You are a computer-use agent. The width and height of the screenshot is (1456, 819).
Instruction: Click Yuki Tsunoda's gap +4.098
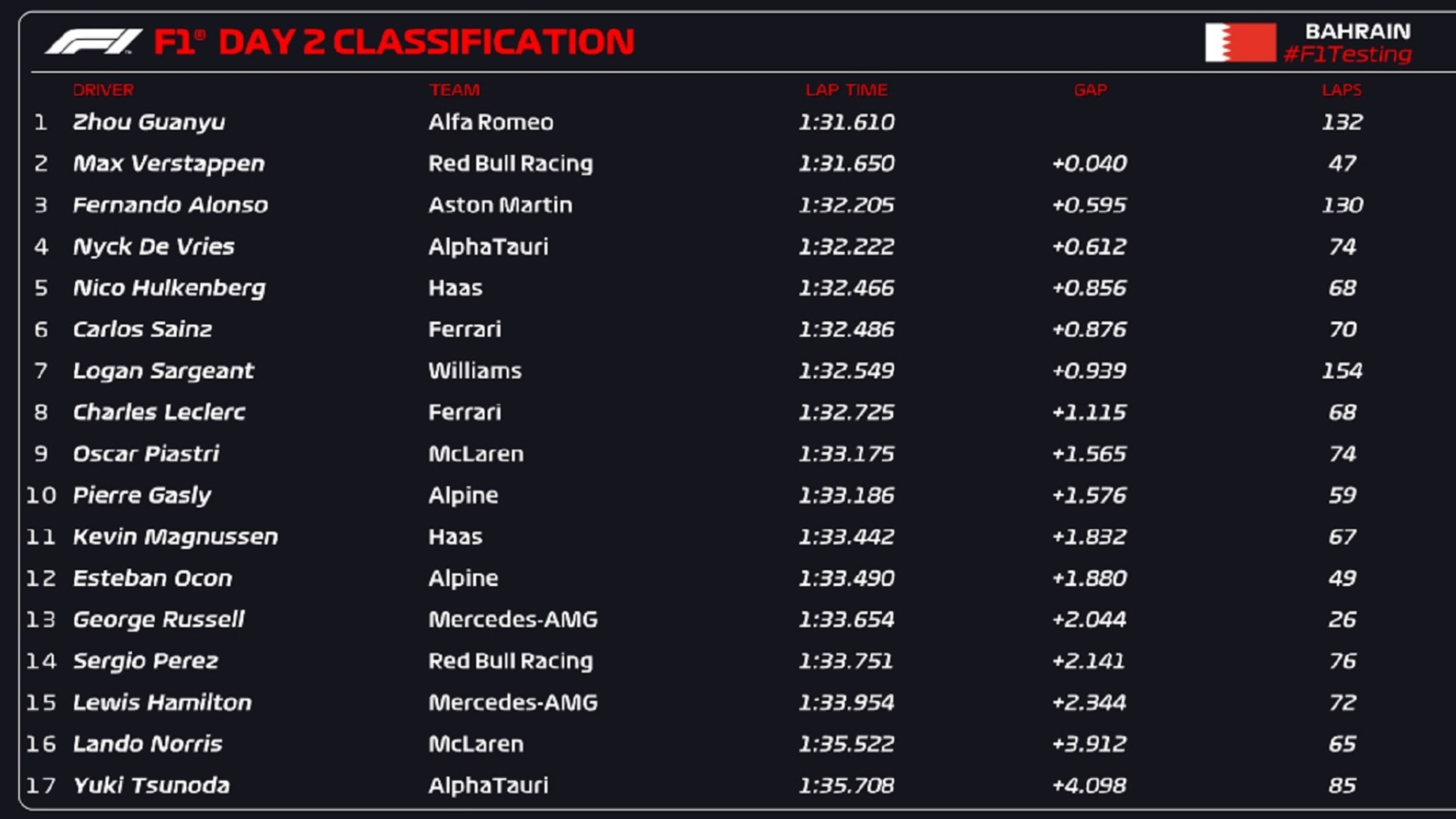tap(1089, 785)
